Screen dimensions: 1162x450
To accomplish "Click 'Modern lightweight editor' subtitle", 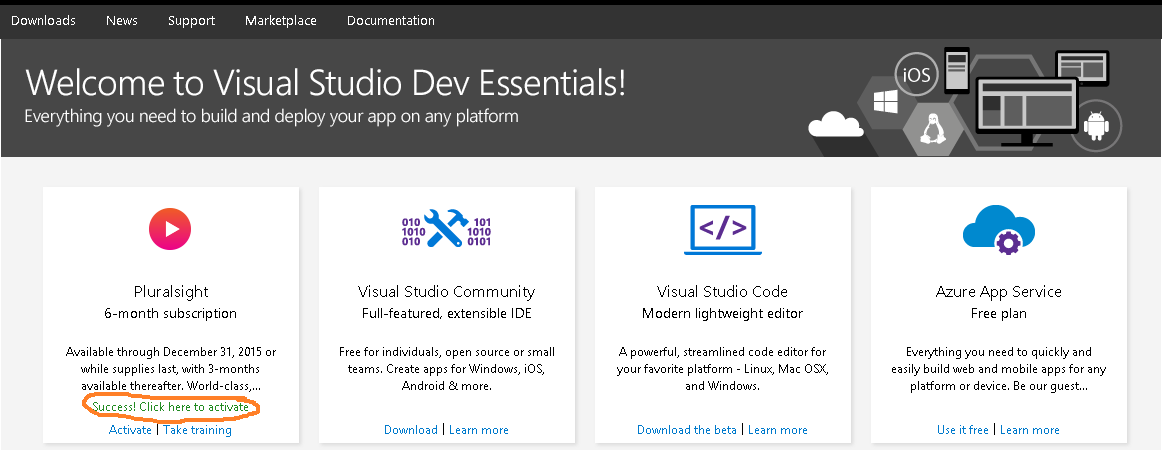I will (x=723, y=314).
